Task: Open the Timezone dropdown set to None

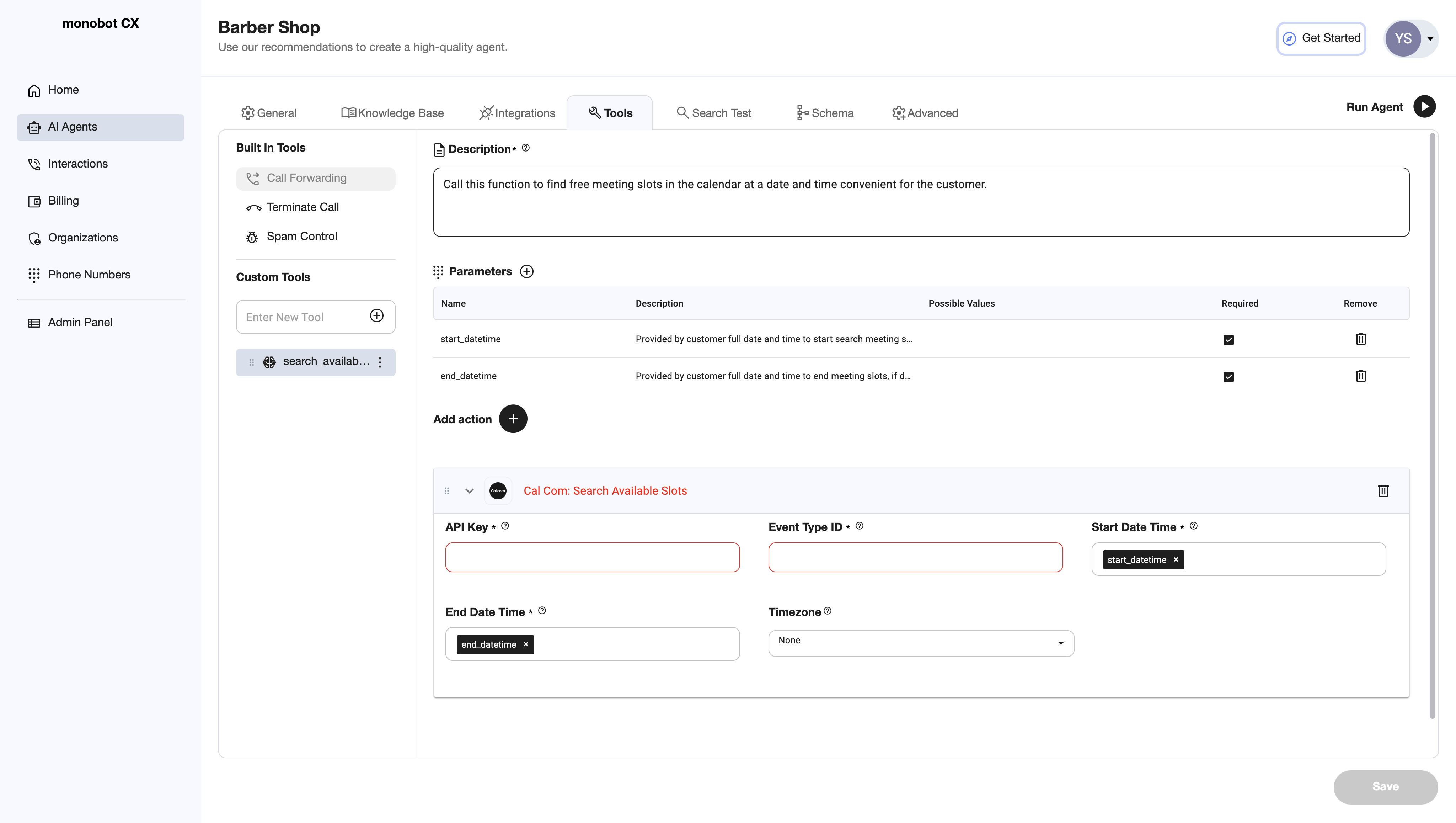Action: (920, 643)
